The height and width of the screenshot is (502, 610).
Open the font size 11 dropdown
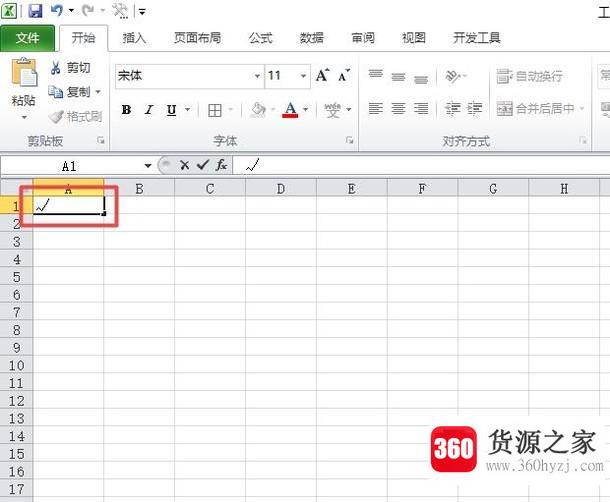tap(303, 75)
